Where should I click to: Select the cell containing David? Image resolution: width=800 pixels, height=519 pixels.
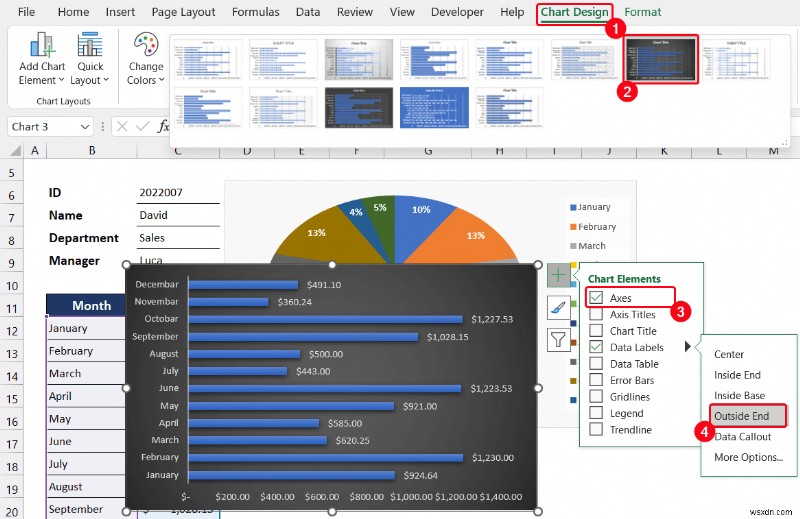pyautogui.click(x=178, y=215)
